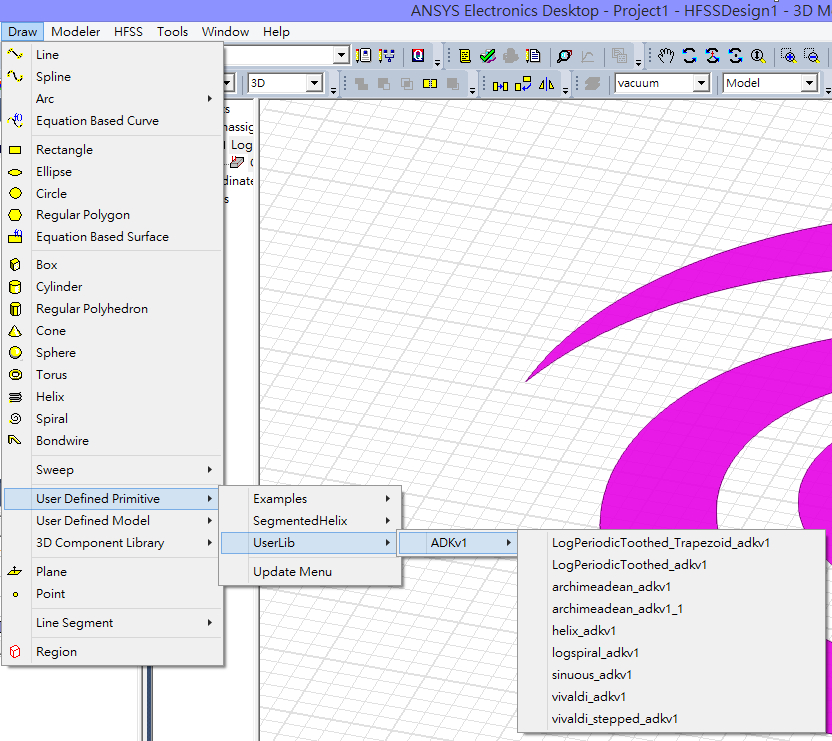Click the zoom out toolbar icon
832x741 pixels.
tap(811, 55)
